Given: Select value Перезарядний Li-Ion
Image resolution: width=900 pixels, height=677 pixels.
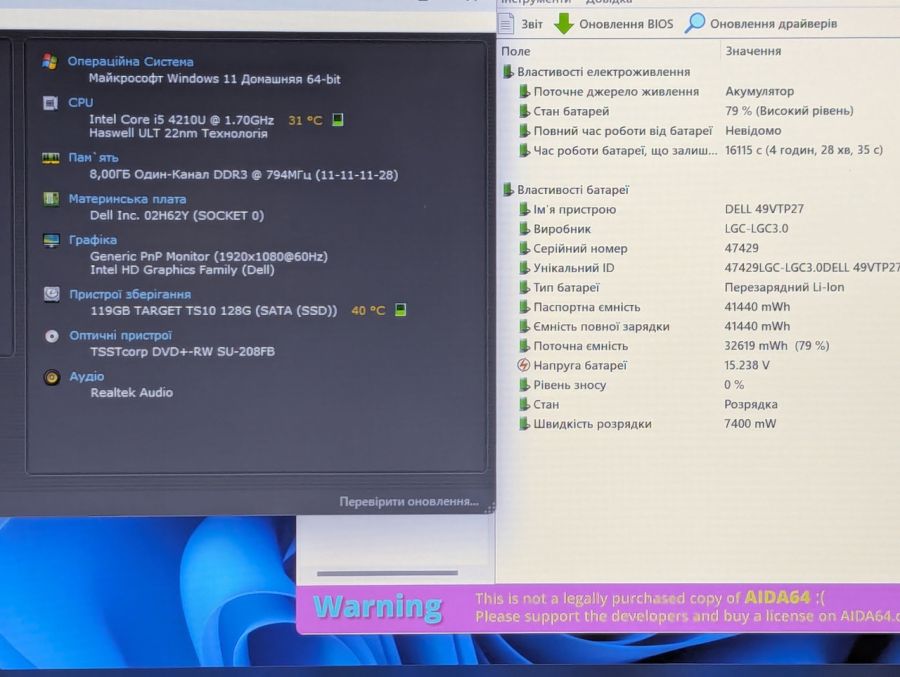Looking at the screenshot, I should tap(784, 287).
